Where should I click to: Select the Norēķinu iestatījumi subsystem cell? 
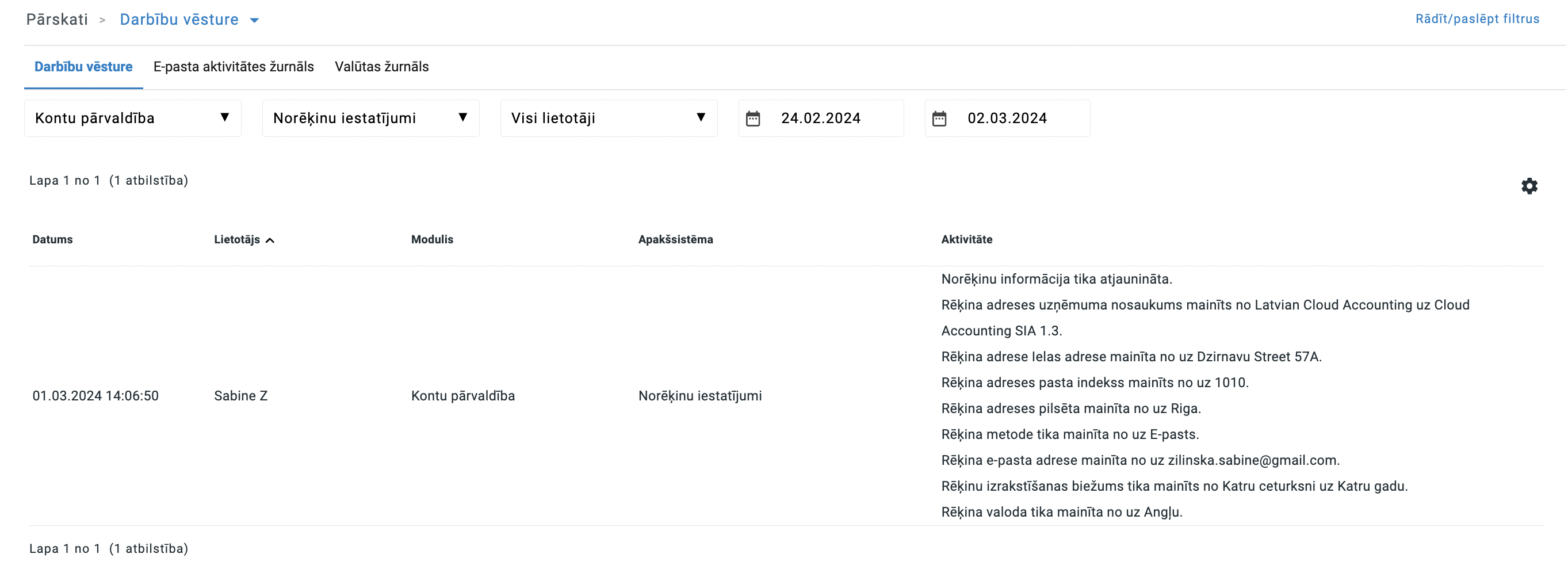click(x=699, y=396)
